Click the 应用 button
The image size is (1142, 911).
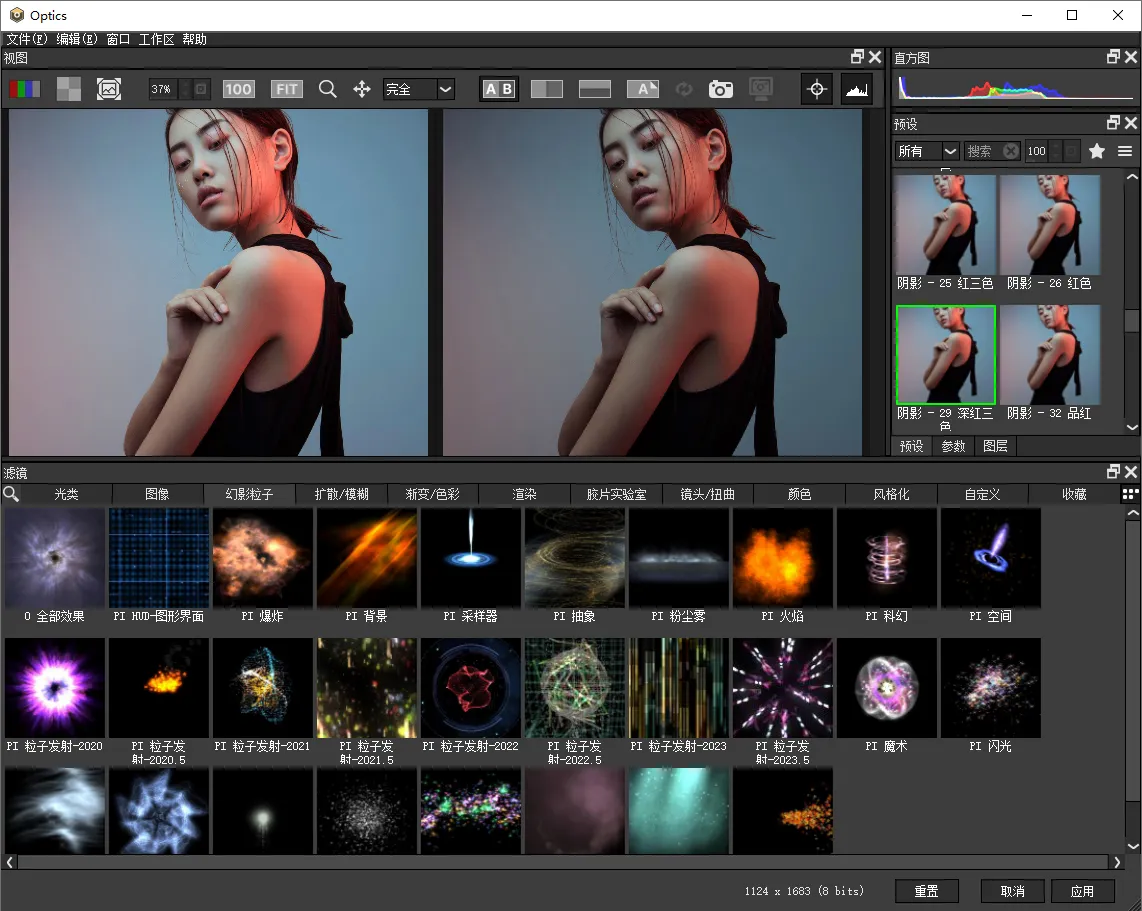click(x=1082, y=891)
